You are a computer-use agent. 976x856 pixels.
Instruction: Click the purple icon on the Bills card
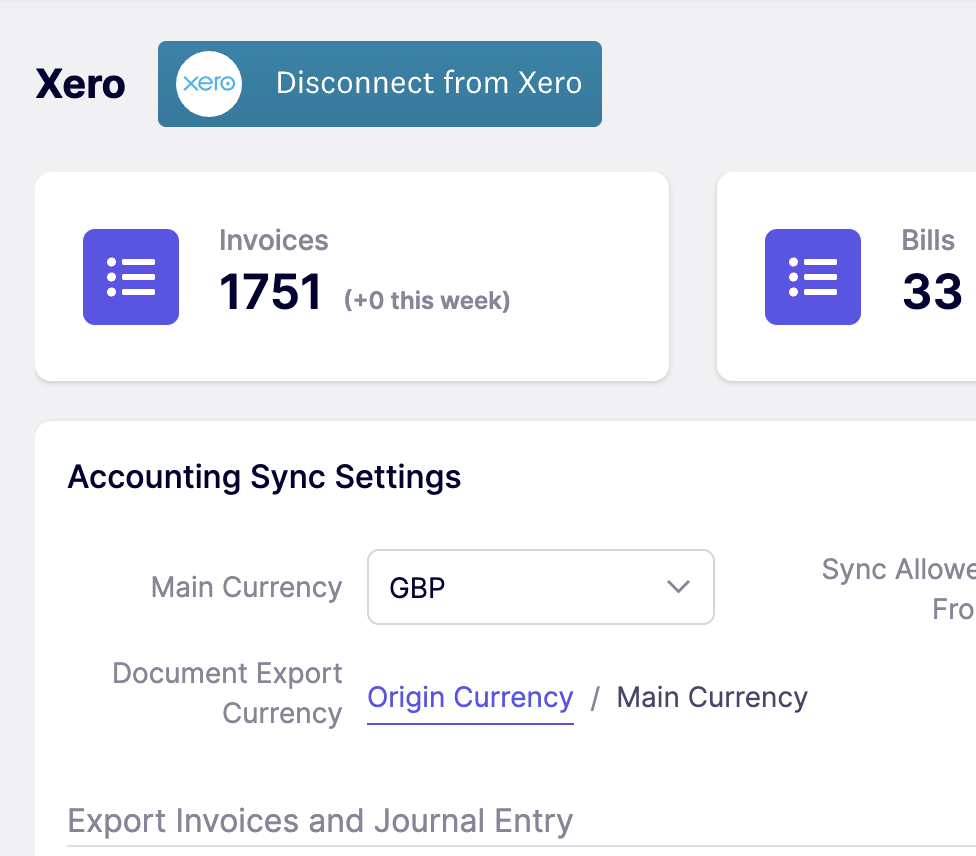pos(812,277)
